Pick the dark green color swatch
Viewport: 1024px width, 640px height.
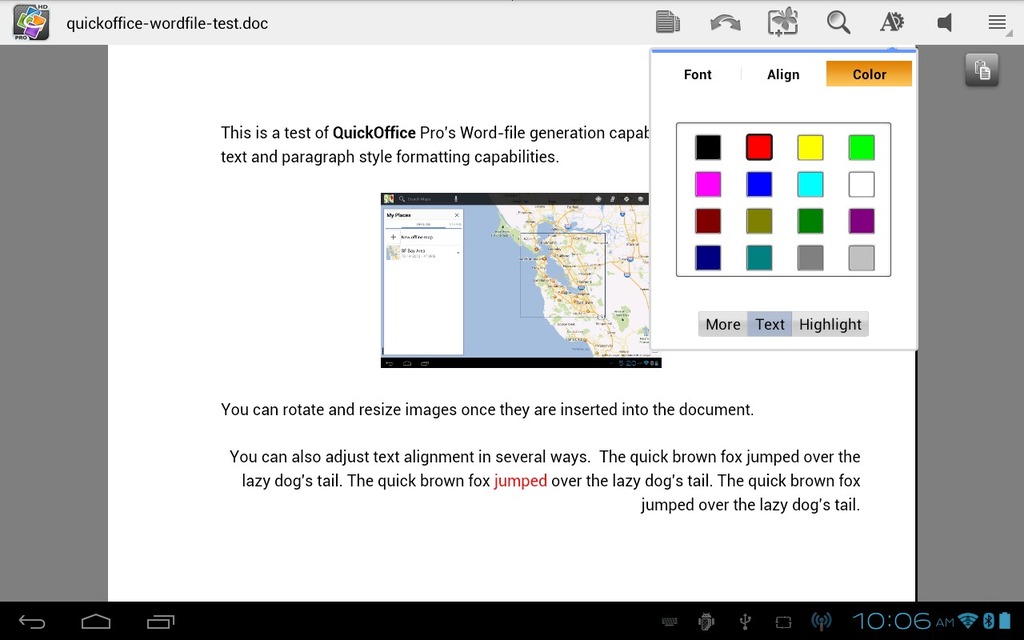(x=810, y=221)
